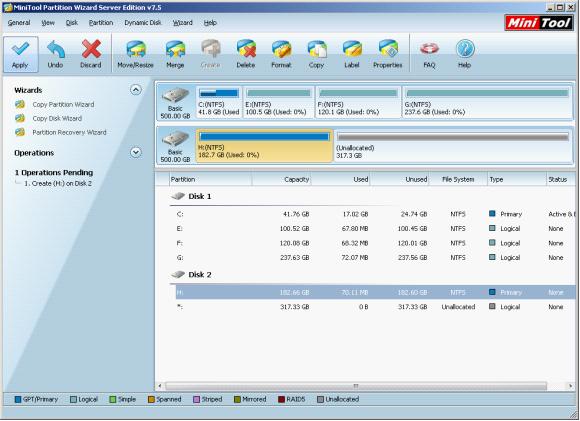Click the Partition Recovery Wizard icon
The image size is (580, 421).
(20, 132)
